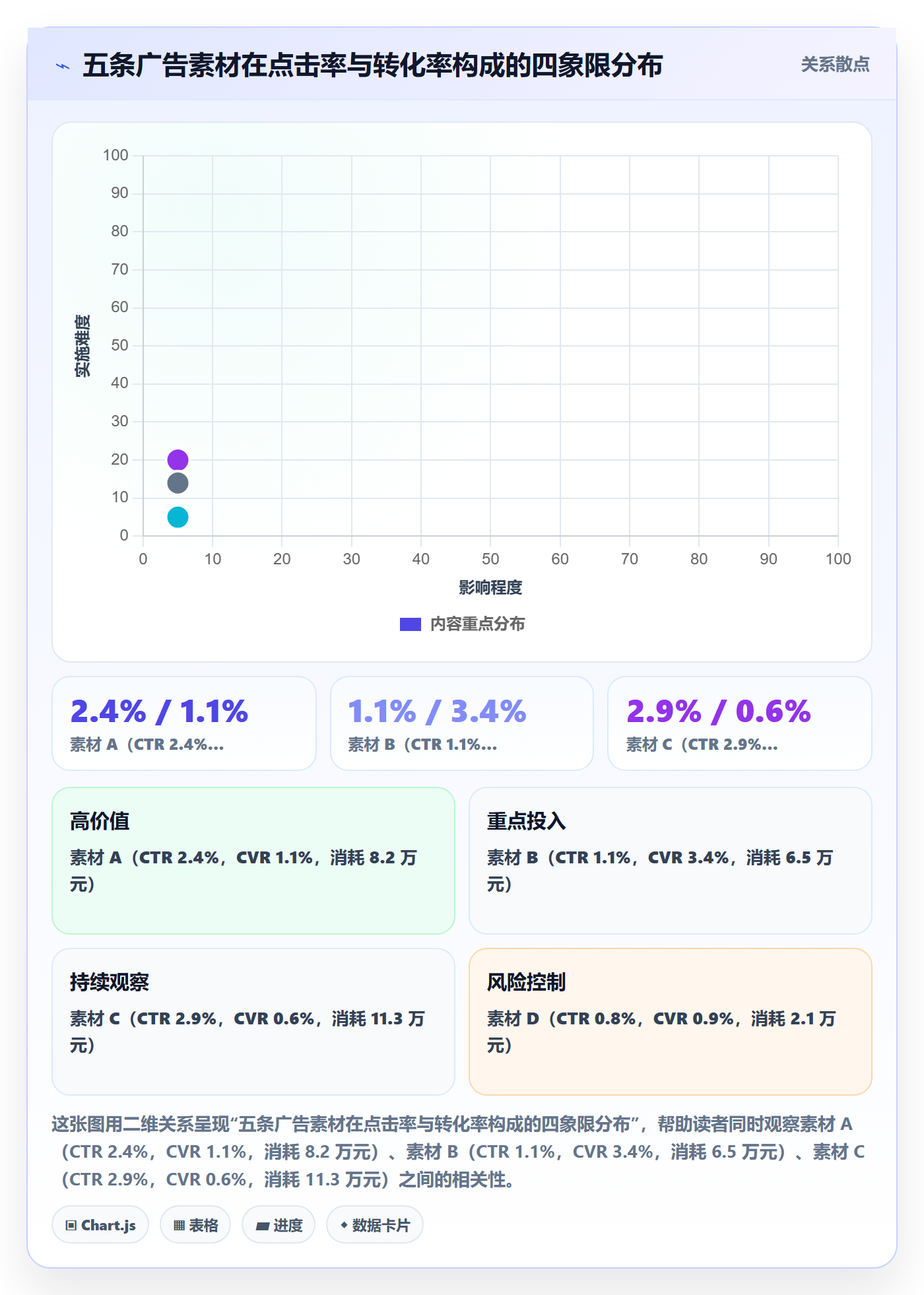The image size is (924, 1295).
Task: Click the lightning bolt icon beside the title
Action: pos(63,66)
